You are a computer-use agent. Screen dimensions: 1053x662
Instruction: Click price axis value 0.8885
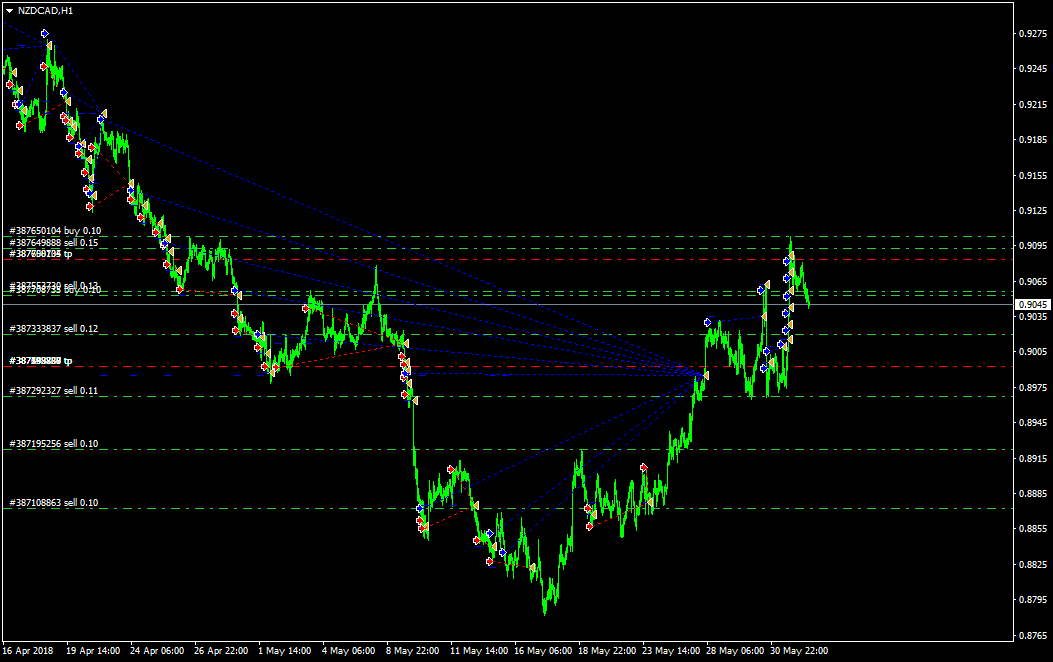click(x=1033, y=494)
